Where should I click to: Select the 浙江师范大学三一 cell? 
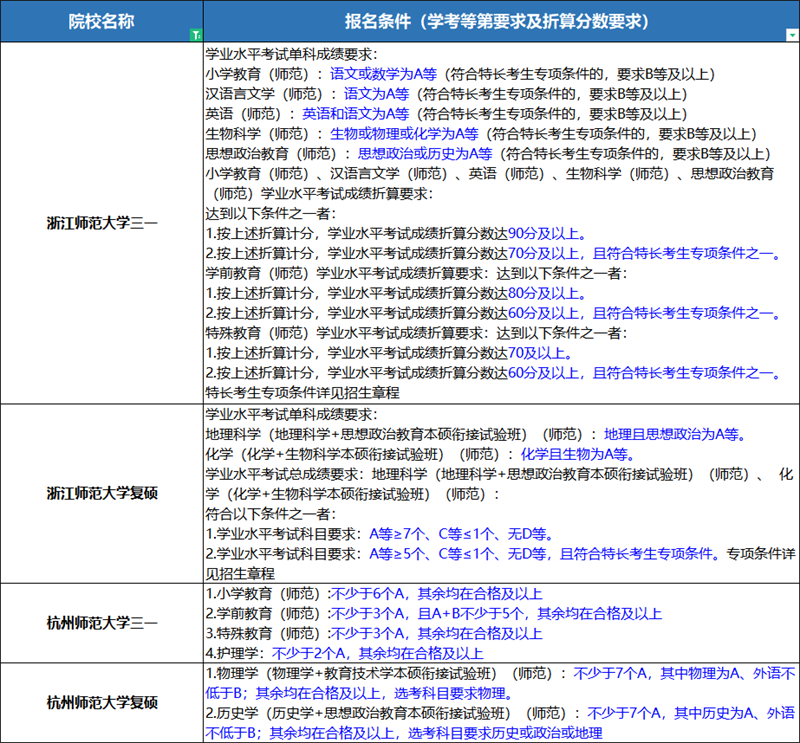(x=102, y=223)
